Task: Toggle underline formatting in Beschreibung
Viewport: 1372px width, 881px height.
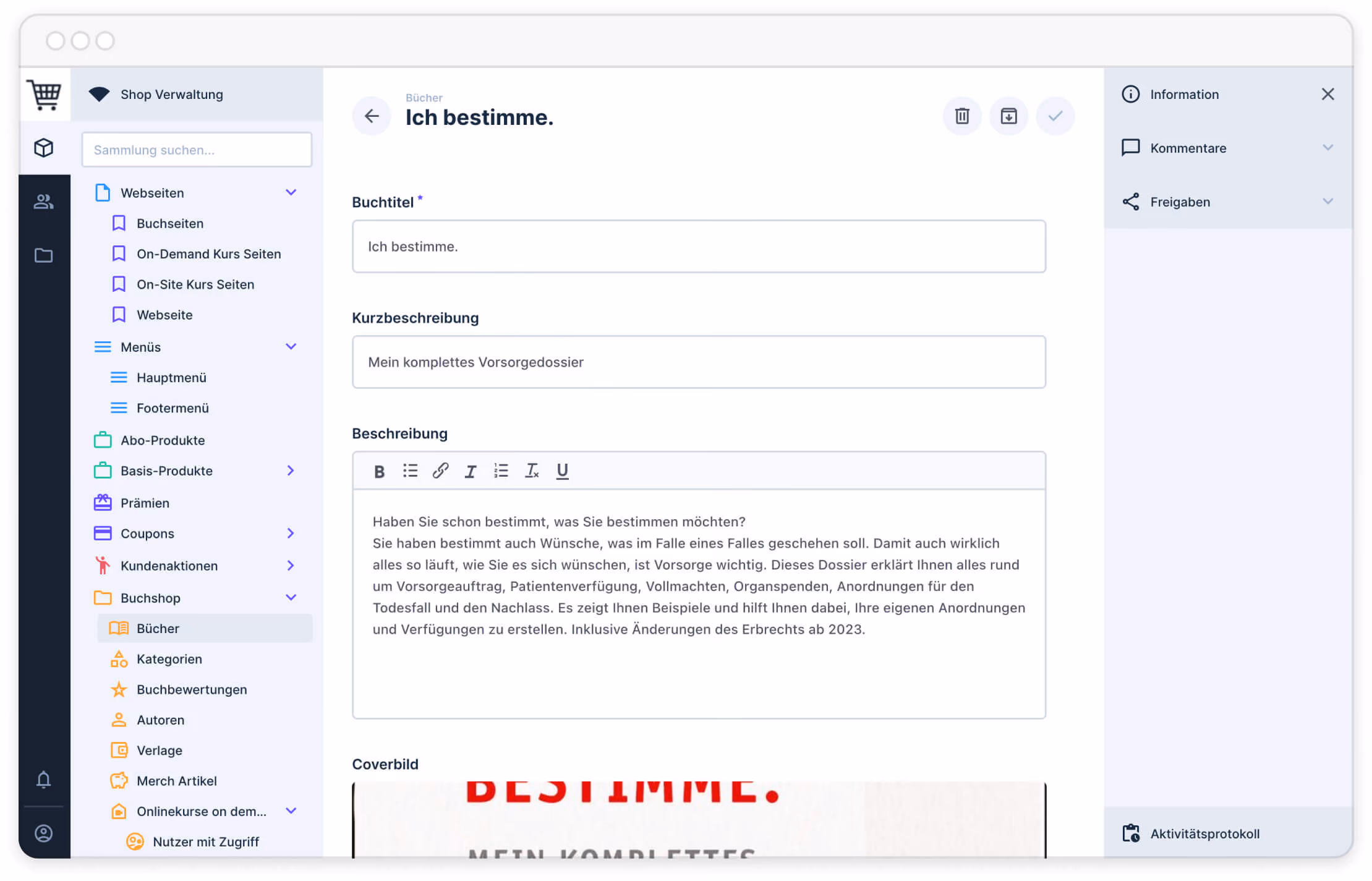Action: pos(562,471)
